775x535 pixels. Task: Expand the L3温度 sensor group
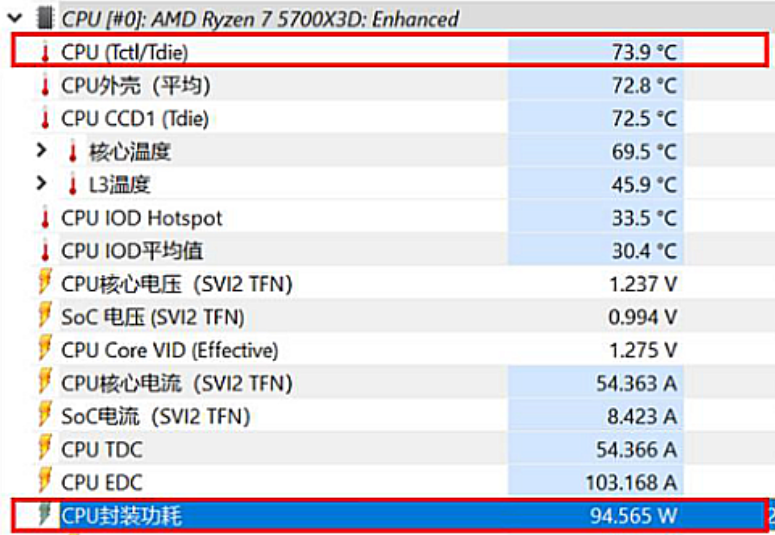[41, 185]
